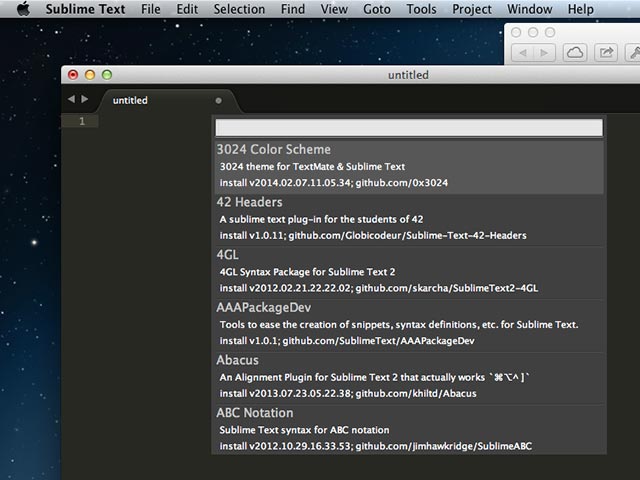The image size is (640, 480).
Task: Open the Apple menu
Action: click(x=23, y=9)
